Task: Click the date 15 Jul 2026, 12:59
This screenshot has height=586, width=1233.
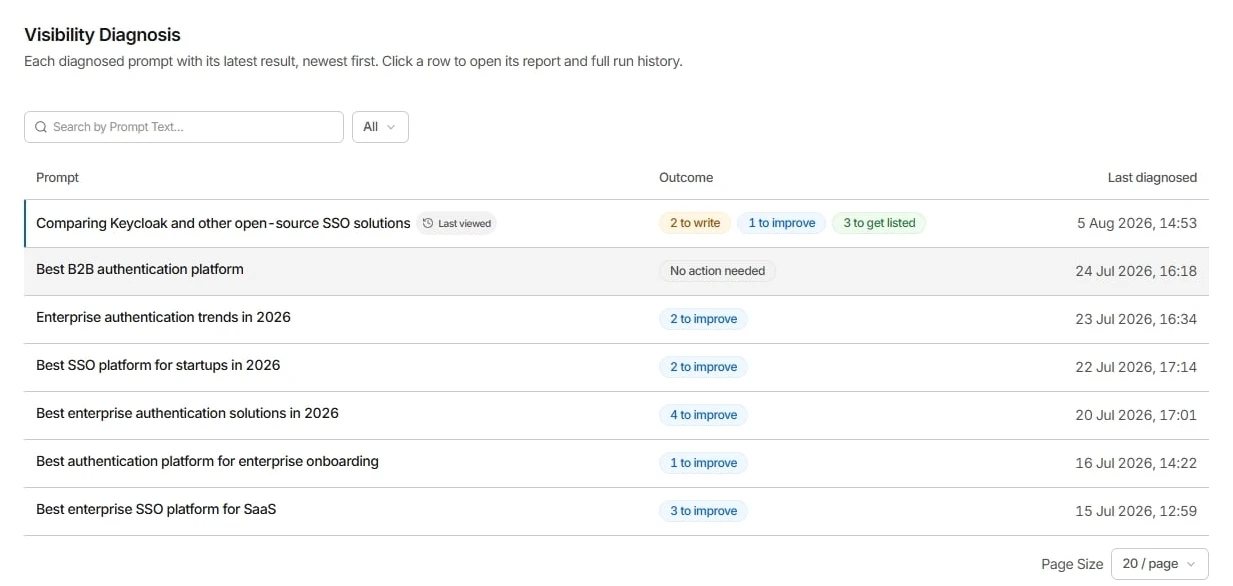Action: (x=1136, y=511)
